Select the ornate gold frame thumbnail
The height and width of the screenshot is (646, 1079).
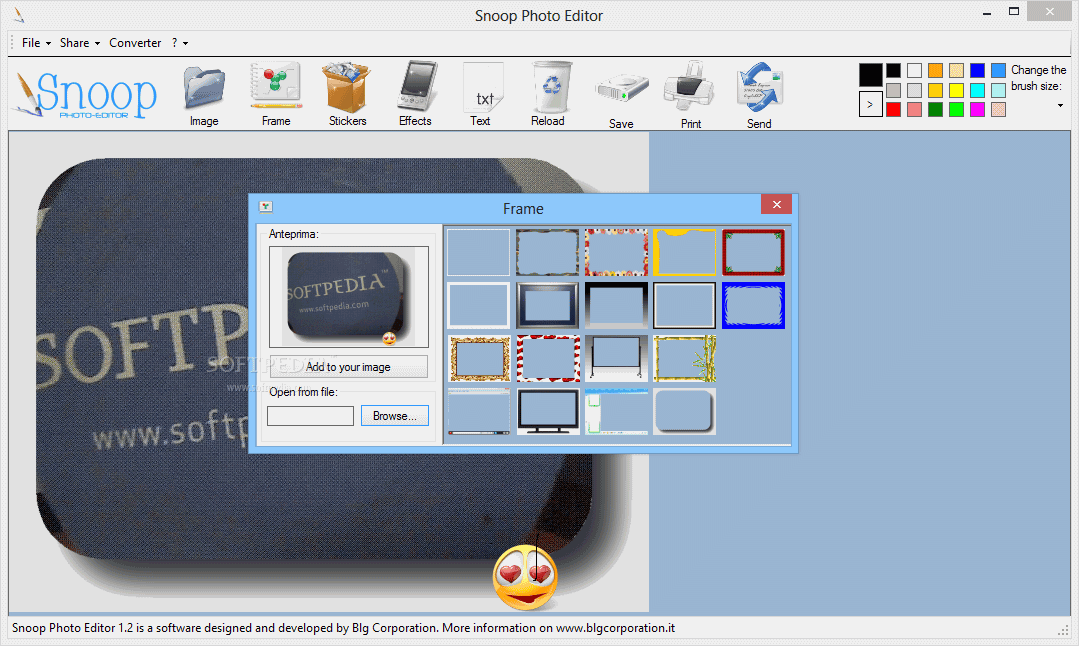coord(479,358)
